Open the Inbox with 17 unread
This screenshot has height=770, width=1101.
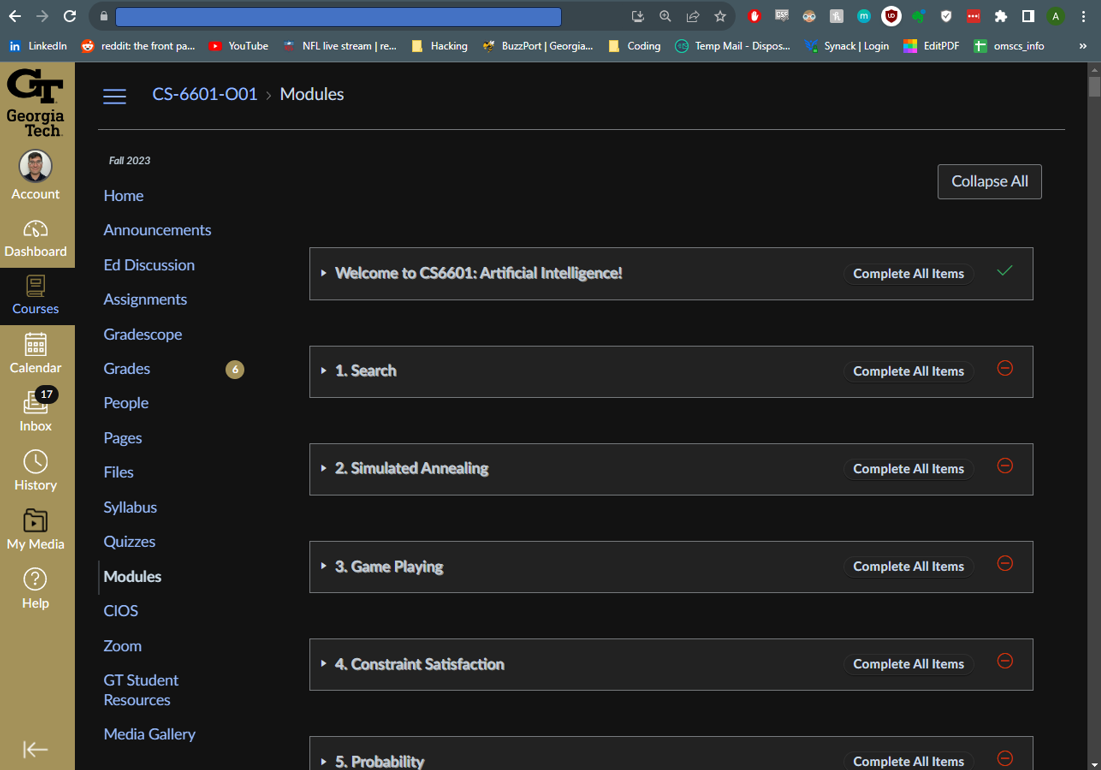point(36,411)
